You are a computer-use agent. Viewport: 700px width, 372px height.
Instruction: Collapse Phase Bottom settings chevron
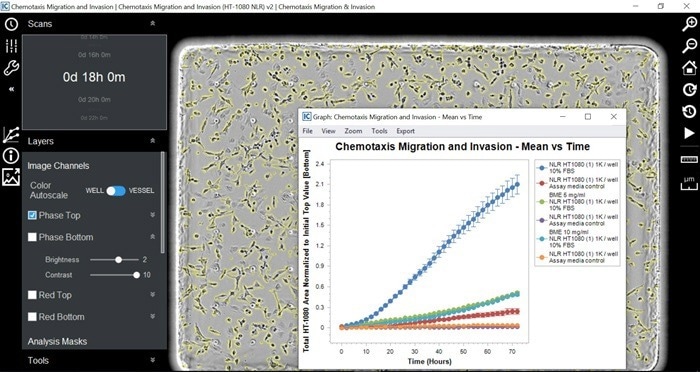153,237
